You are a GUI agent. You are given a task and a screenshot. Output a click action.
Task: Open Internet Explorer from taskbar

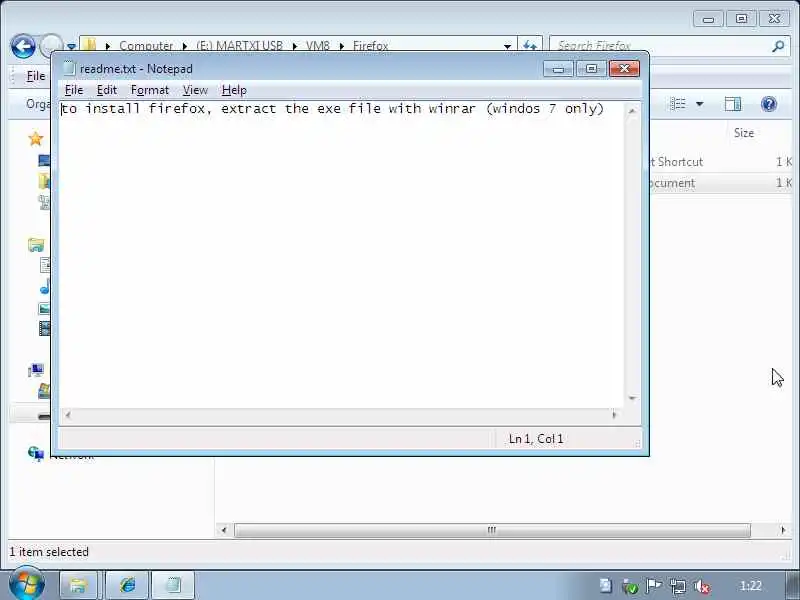127,585
